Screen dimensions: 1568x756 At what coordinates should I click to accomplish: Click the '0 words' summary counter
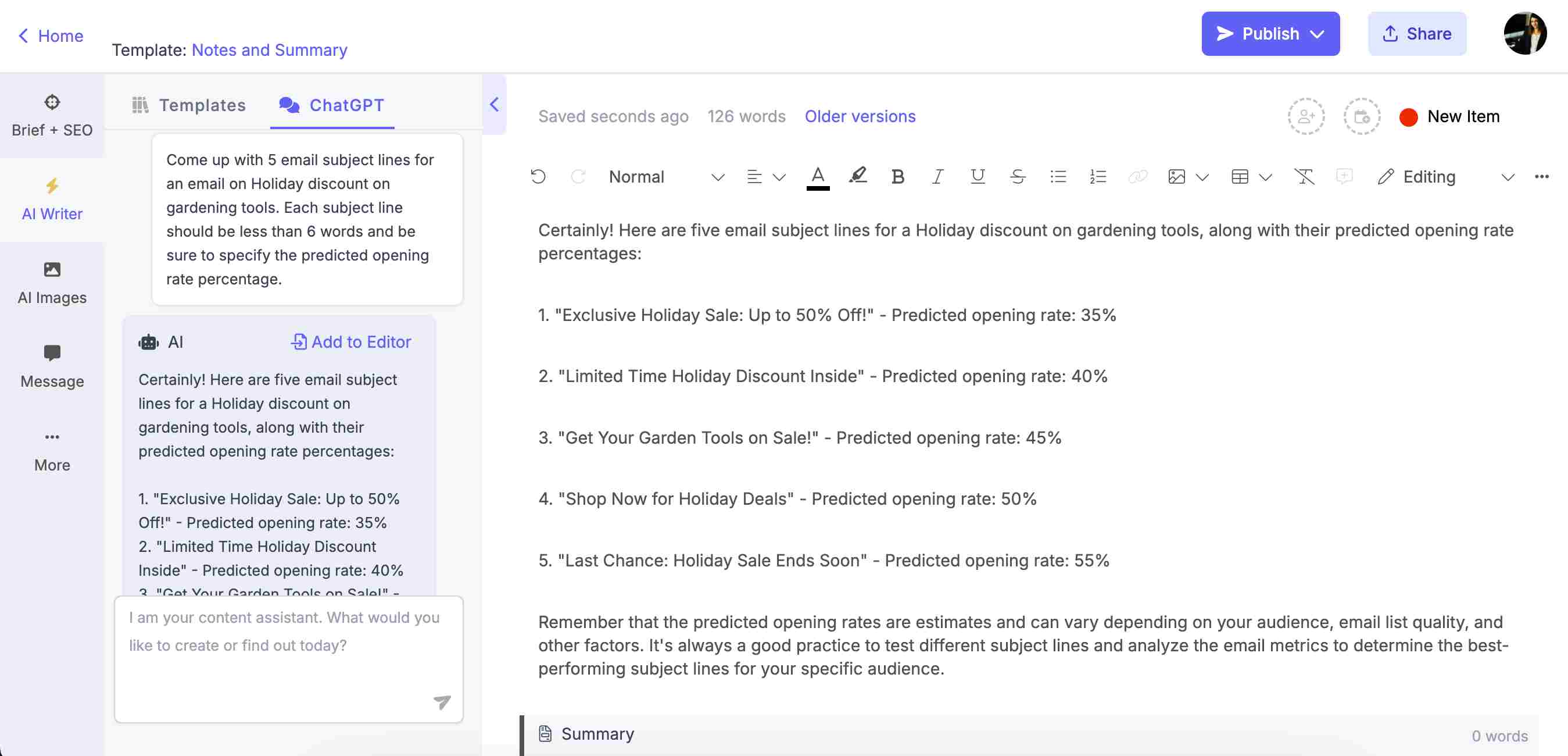1499,736
